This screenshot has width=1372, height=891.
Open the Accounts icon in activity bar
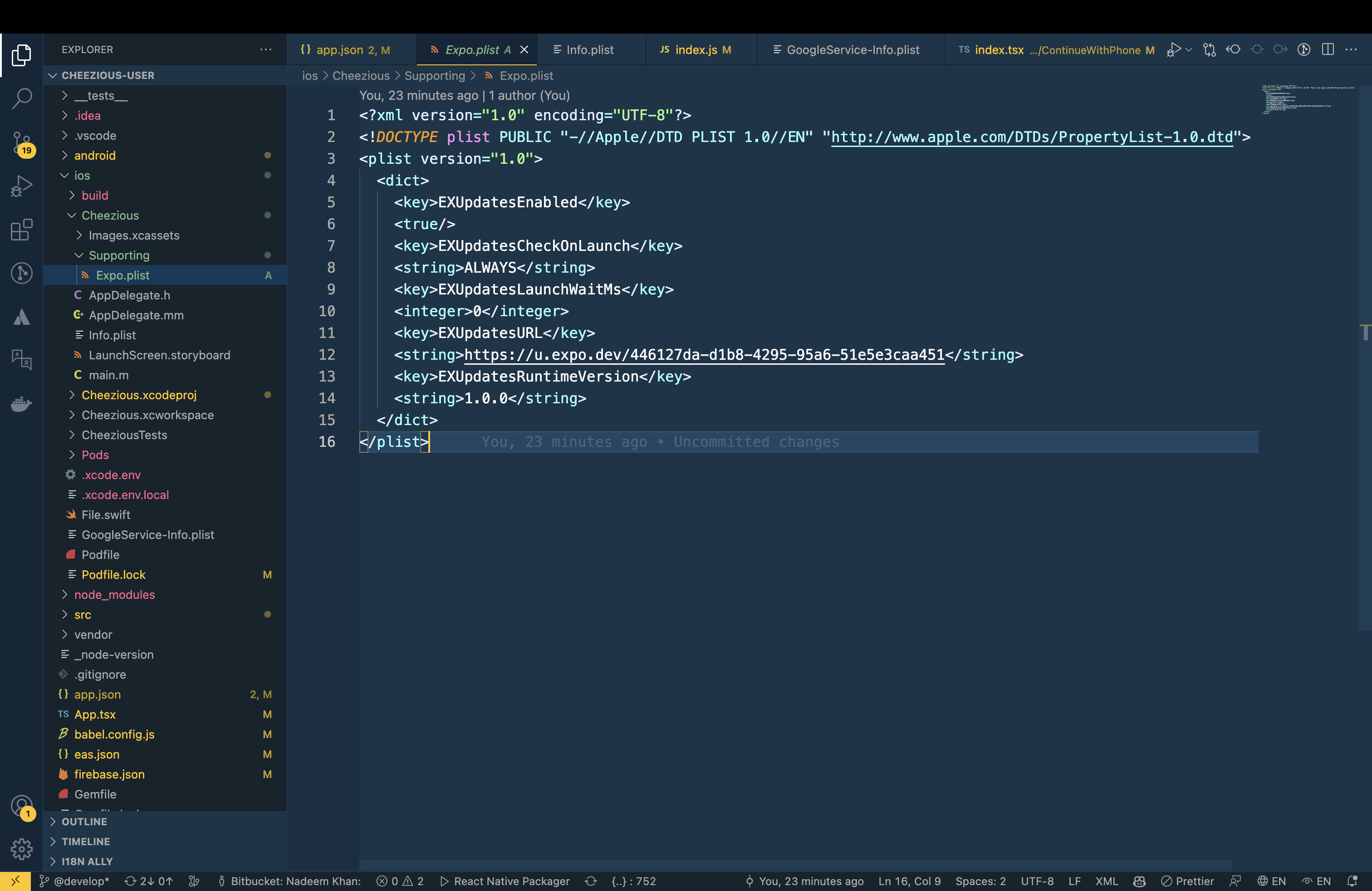pyautogui.click(x=21, y=805)
